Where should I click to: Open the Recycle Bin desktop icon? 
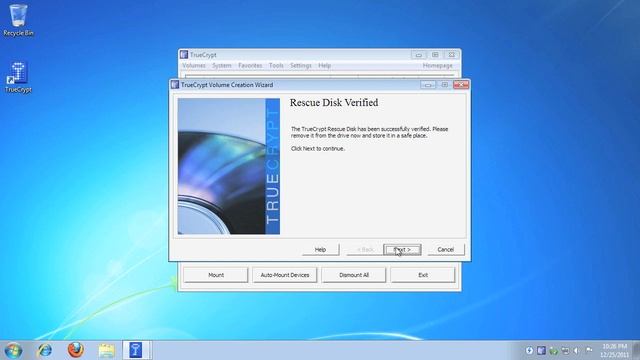click(18, 20)
